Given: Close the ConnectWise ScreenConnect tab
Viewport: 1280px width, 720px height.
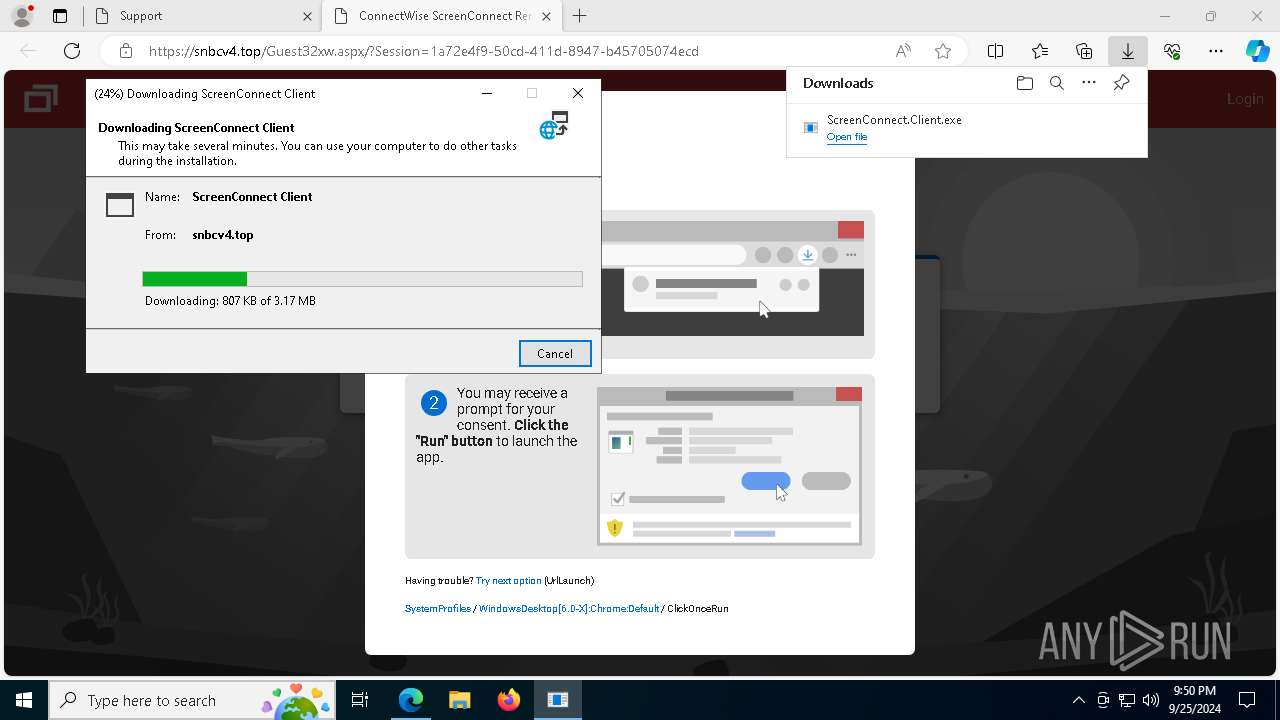Looking at the screenshot, I should point(546,16).
